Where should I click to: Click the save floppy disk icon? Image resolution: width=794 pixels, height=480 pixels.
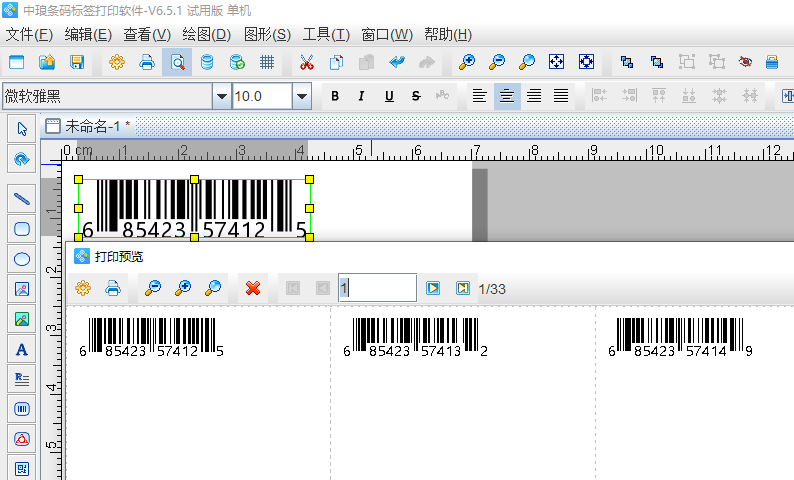coord(76,62)
